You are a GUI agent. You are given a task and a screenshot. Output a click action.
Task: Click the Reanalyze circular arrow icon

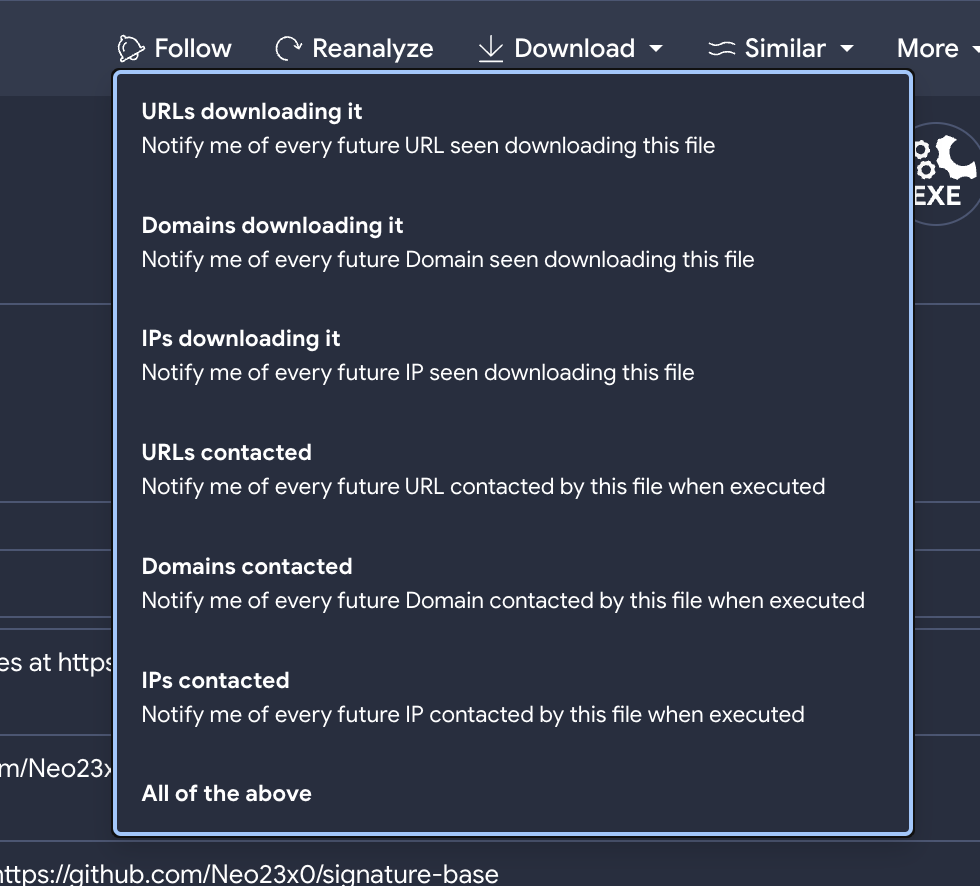(289, 48)
